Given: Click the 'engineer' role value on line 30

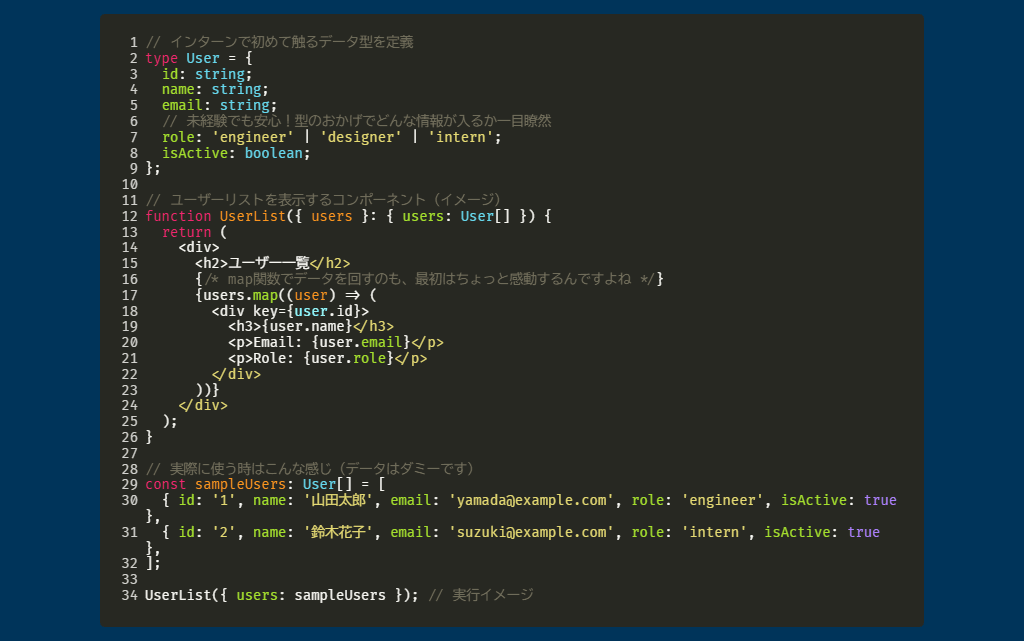Looking at the screenshot, I should [723, 500].
